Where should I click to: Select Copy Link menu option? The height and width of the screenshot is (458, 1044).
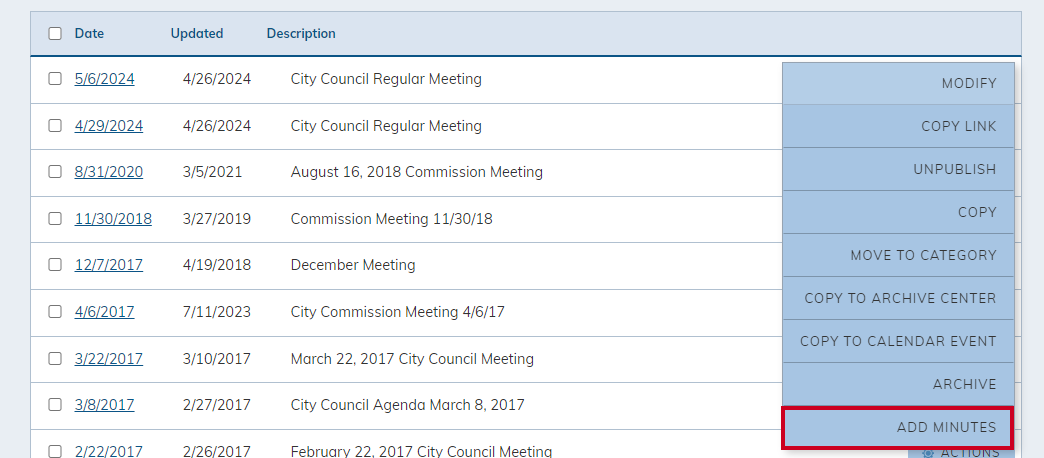coord(898,126)
